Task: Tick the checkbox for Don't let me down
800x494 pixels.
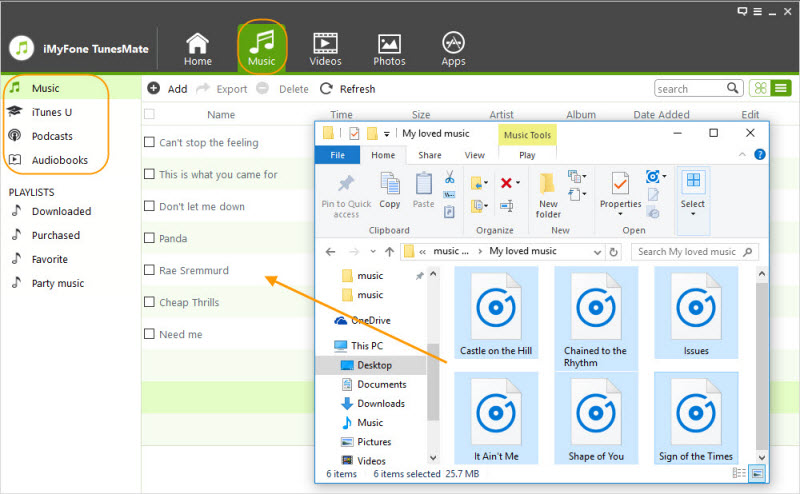Action: [x=149, y=206]
